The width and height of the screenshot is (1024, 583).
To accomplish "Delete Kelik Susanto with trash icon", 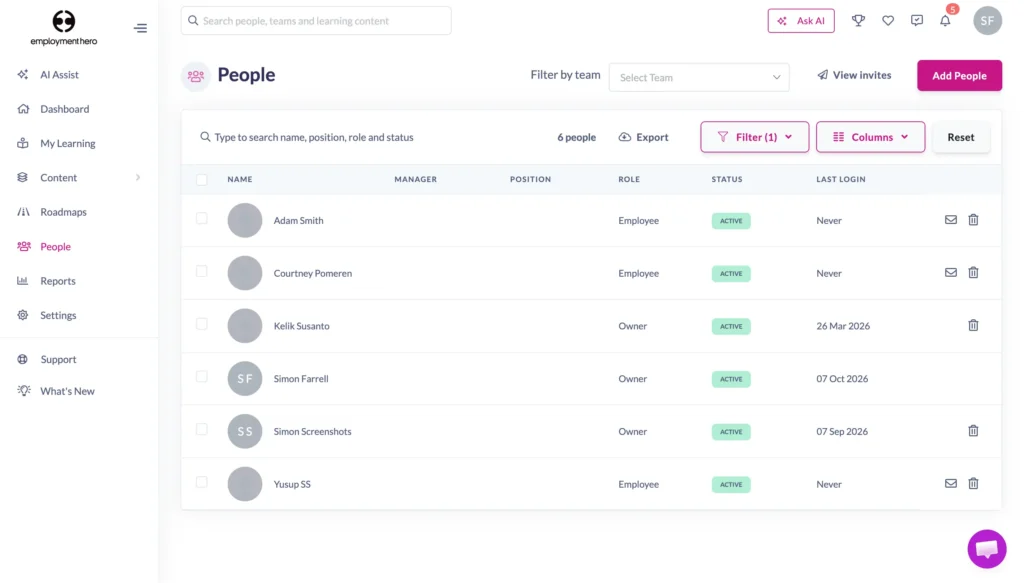I will click(x=973, y=325).
